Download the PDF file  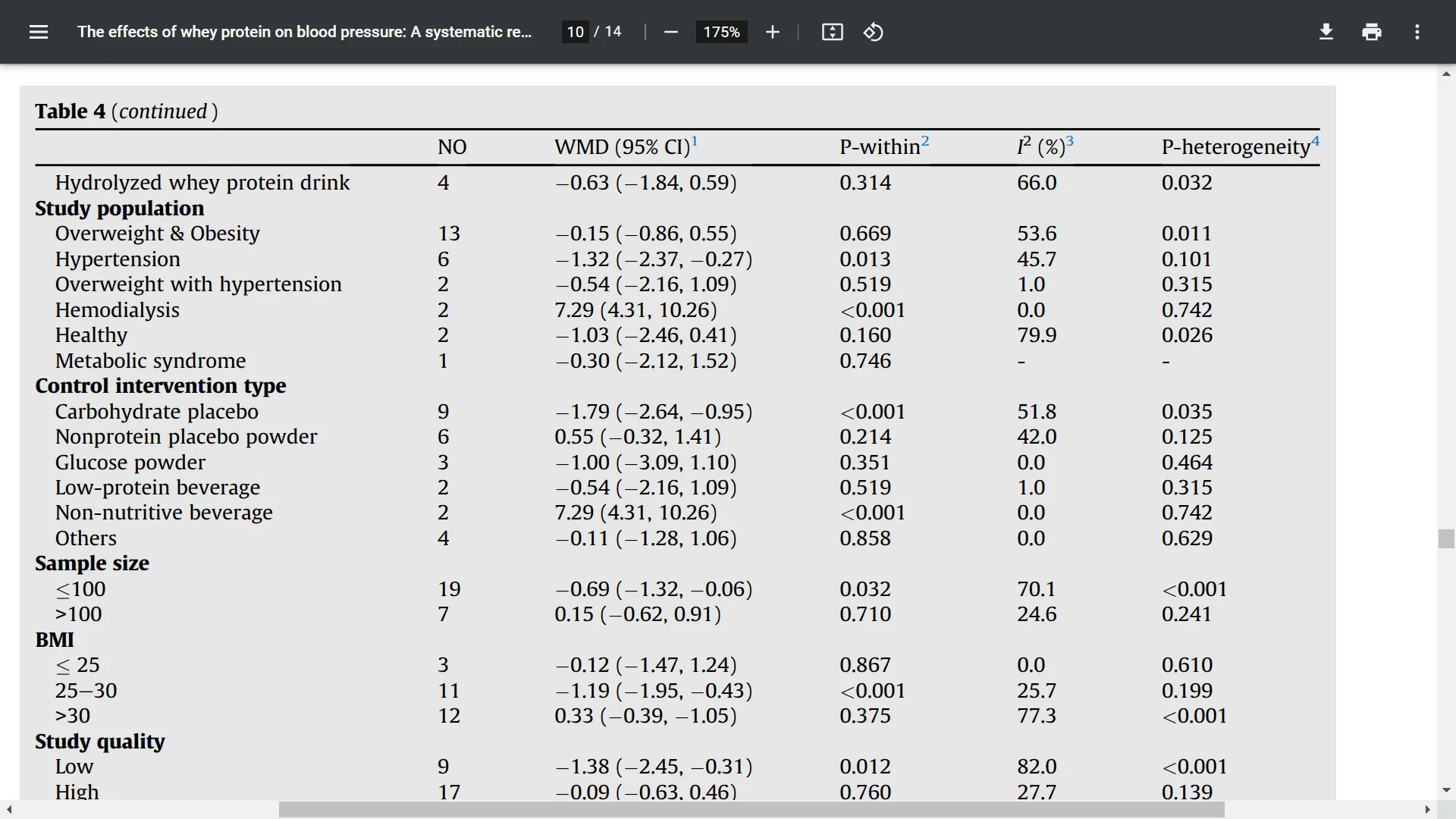(x=1326, y=32)
